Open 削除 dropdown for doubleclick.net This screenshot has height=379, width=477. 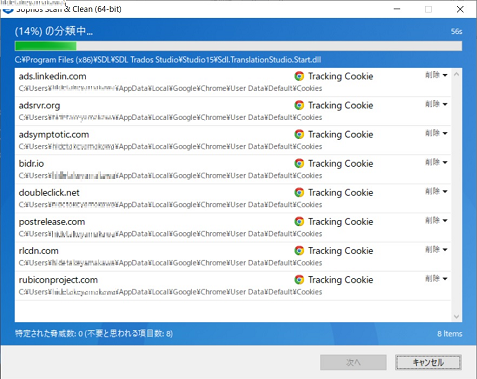pyautogui.click(x=436, y=191)
